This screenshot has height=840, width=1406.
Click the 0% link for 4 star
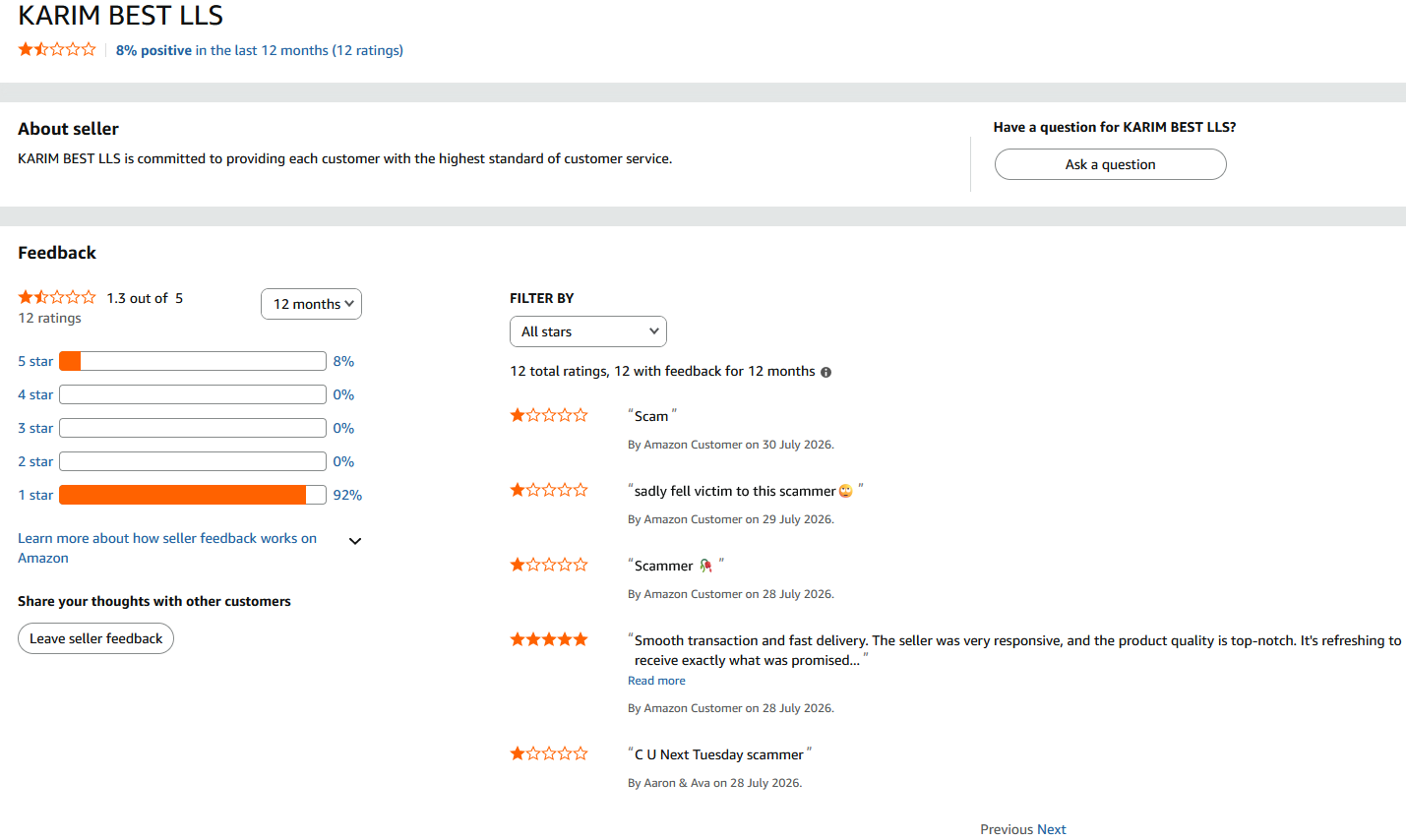[343, 394]
